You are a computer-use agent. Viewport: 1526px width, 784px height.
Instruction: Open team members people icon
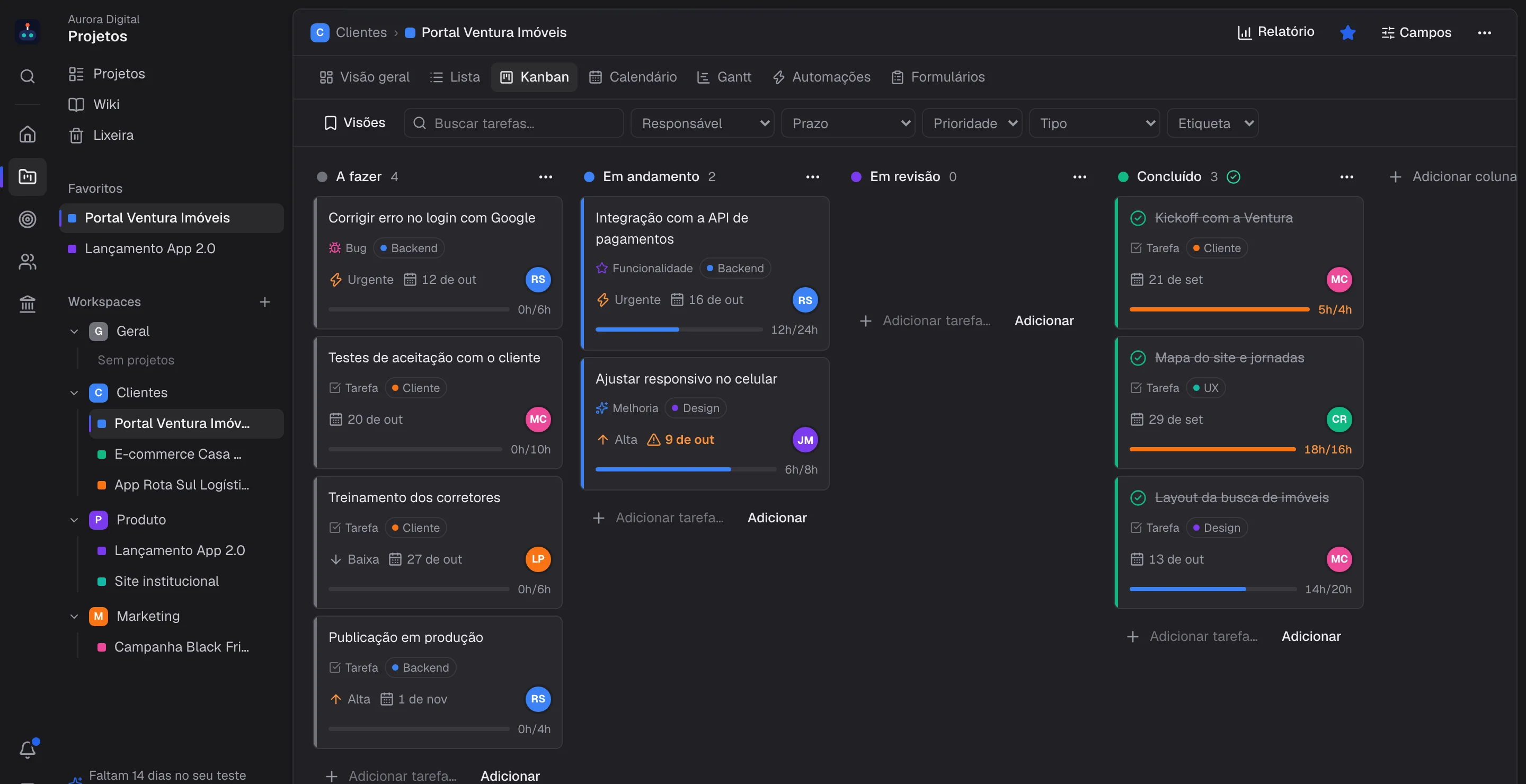point(27,262)
